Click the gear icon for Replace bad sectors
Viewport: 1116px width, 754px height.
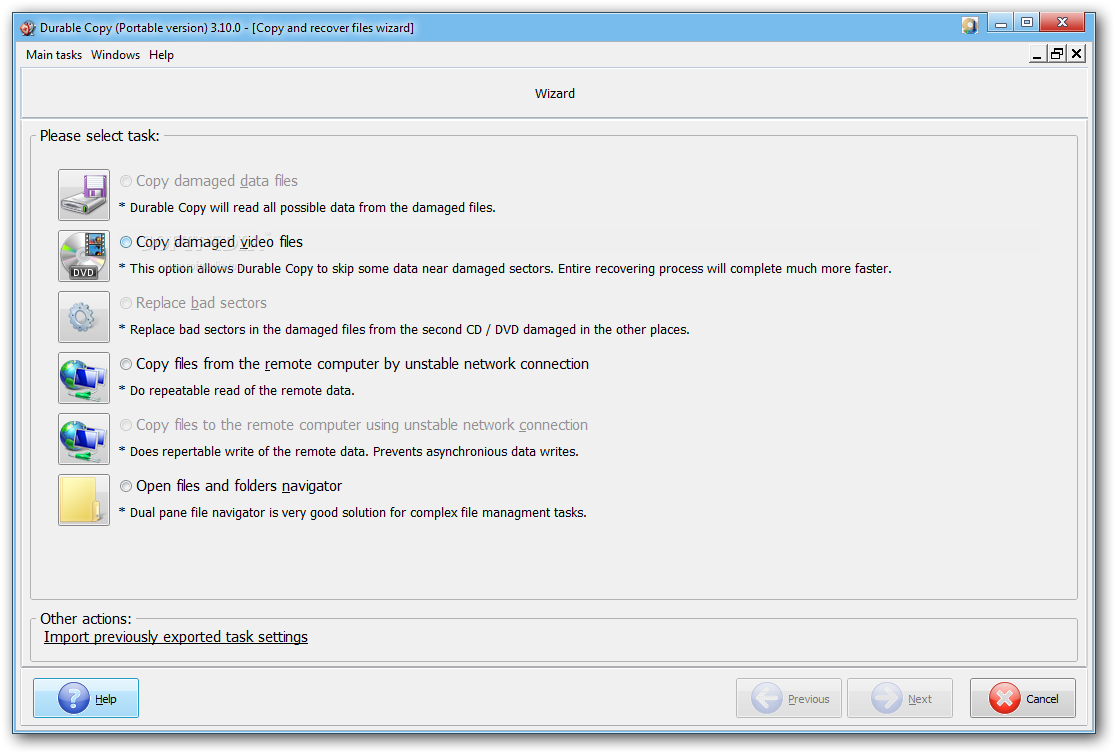click(x=84, y=317)
